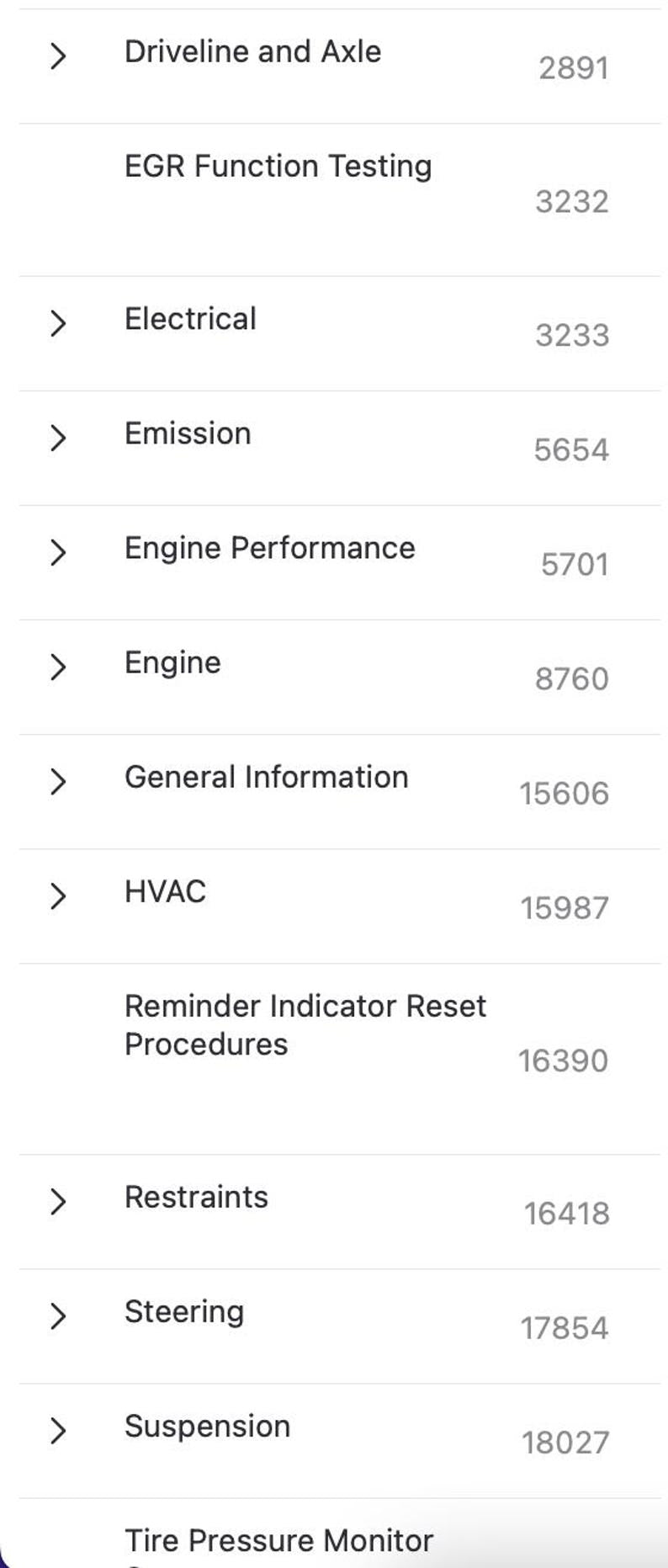Screen dimensions: 668x1568
Task: Expand the Steering category chevron
Action: [57, 1316]
